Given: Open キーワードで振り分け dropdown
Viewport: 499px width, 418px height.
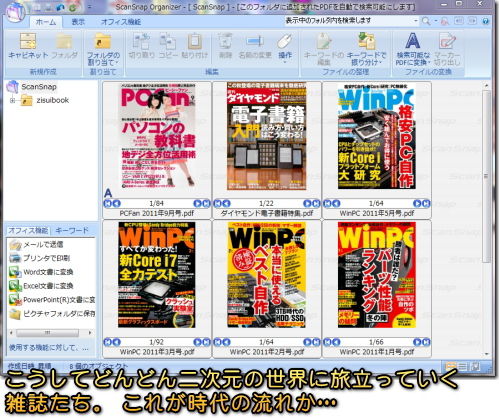Looking at the screenshot, I should coord(366,49).
